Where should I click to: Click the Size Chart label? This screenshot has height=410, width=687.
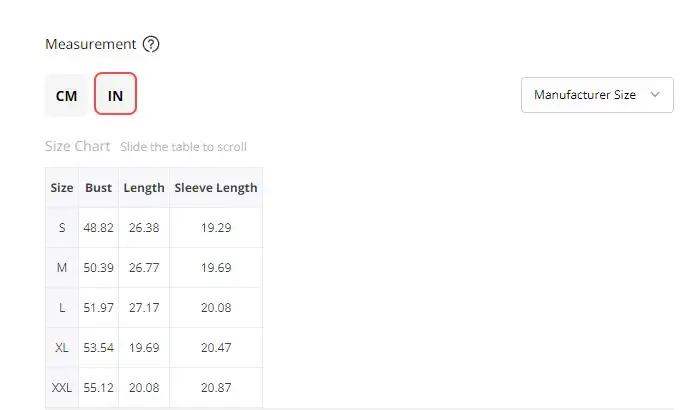[x=78, y=146]
